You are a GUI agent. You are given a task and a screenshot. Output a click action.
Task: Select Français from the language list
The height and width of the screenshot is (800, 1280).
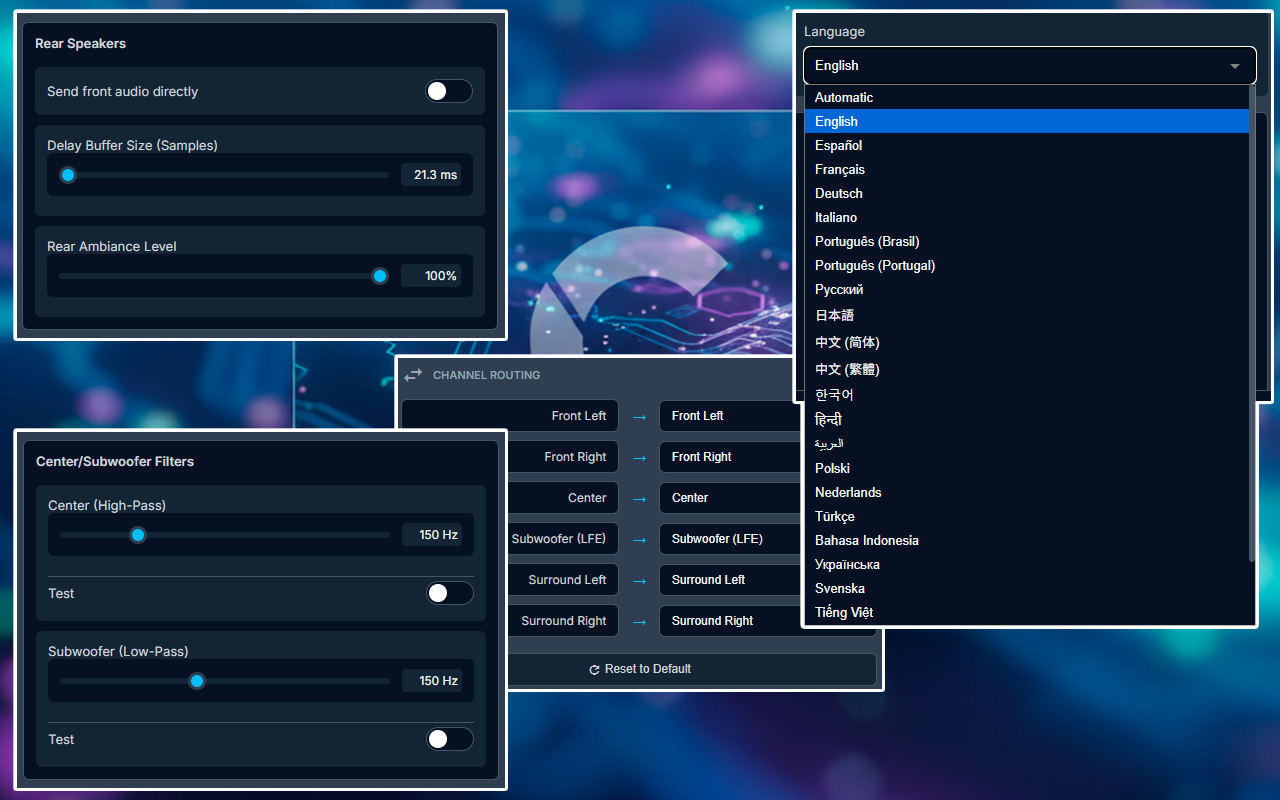point(840,170)
